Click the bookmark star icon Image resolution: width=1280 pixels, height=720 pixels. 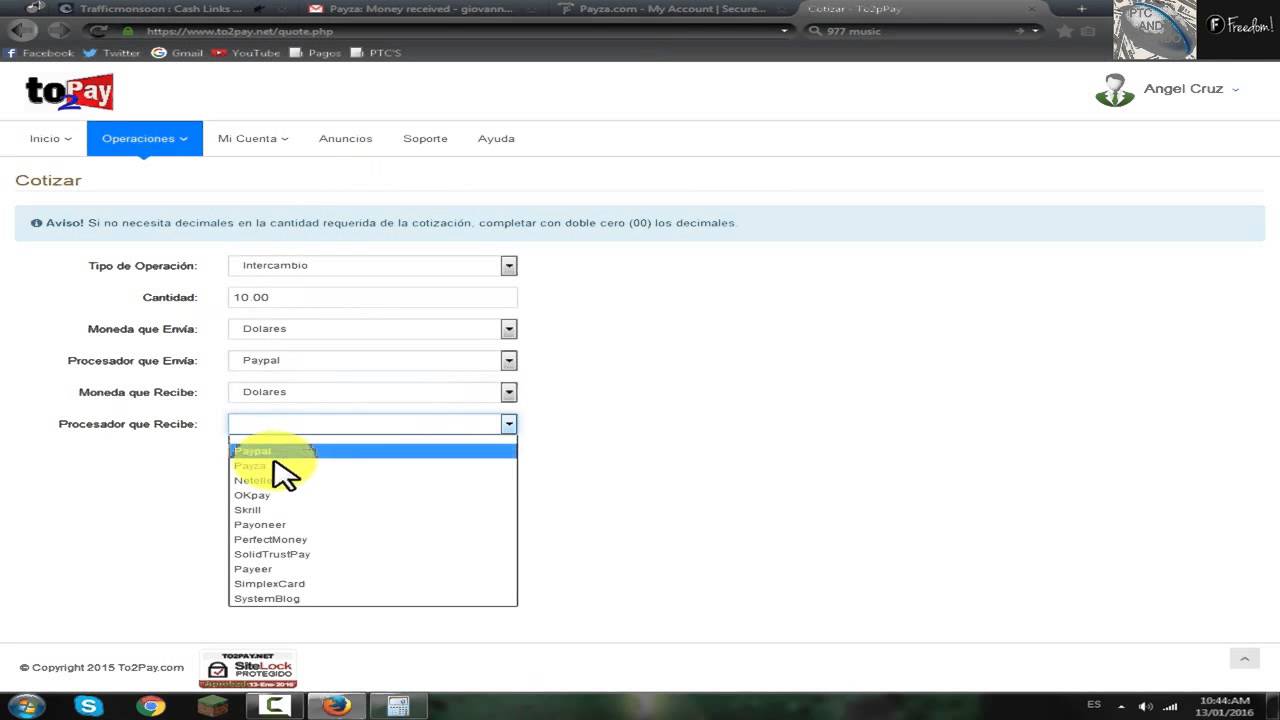pos(1064,31)
